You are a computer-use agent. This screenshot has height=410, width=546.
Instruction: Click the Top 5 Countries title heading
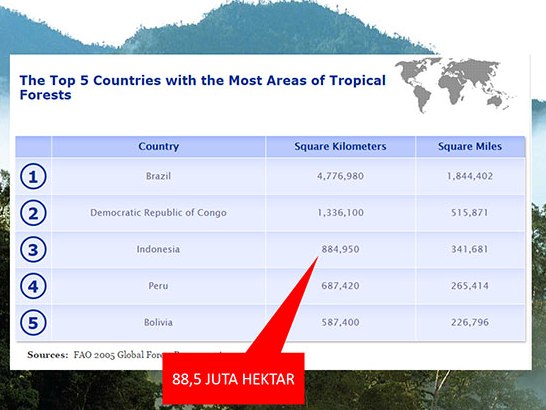click(x=203, y=87)
